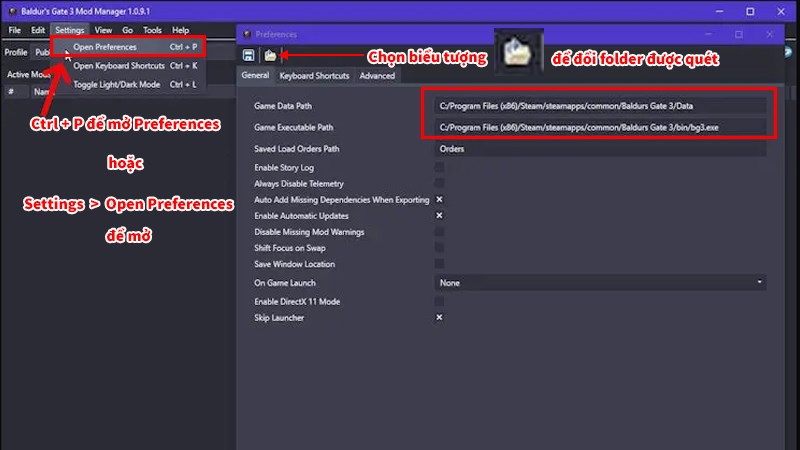Toggle Disable Missing Mod Warnings checkbox
This screenshot has width=800, height=450.
click(439, 232)
